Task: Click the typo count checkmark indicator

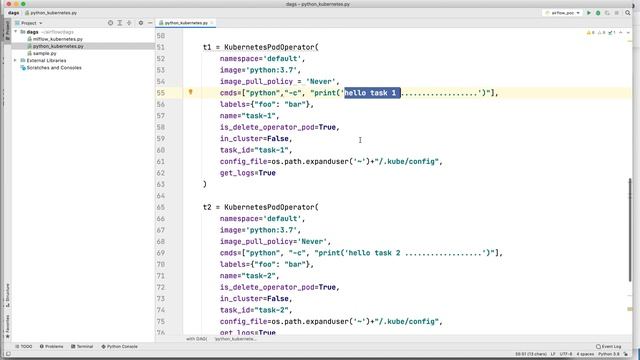Action: tap(611, 32)
